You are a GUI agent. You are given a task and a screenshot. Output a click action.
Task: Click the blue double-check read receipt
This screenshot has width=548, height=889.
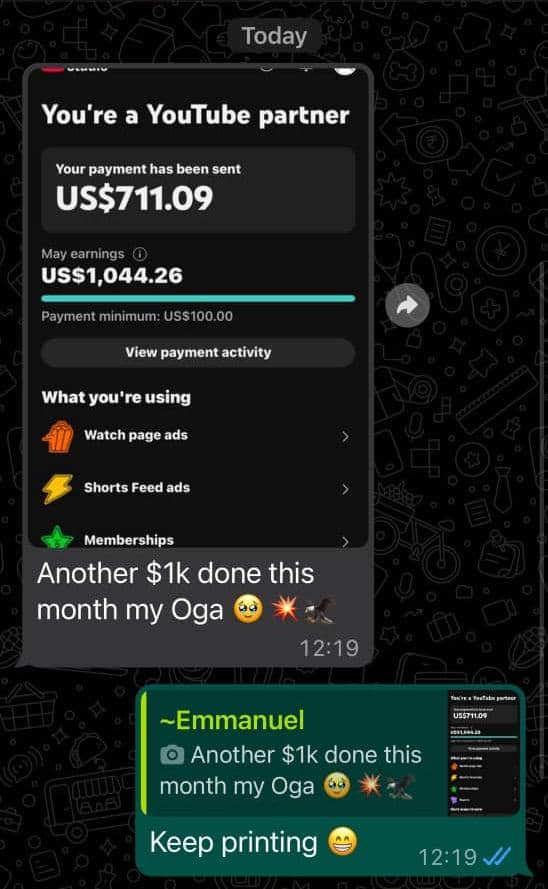[497, 855]
